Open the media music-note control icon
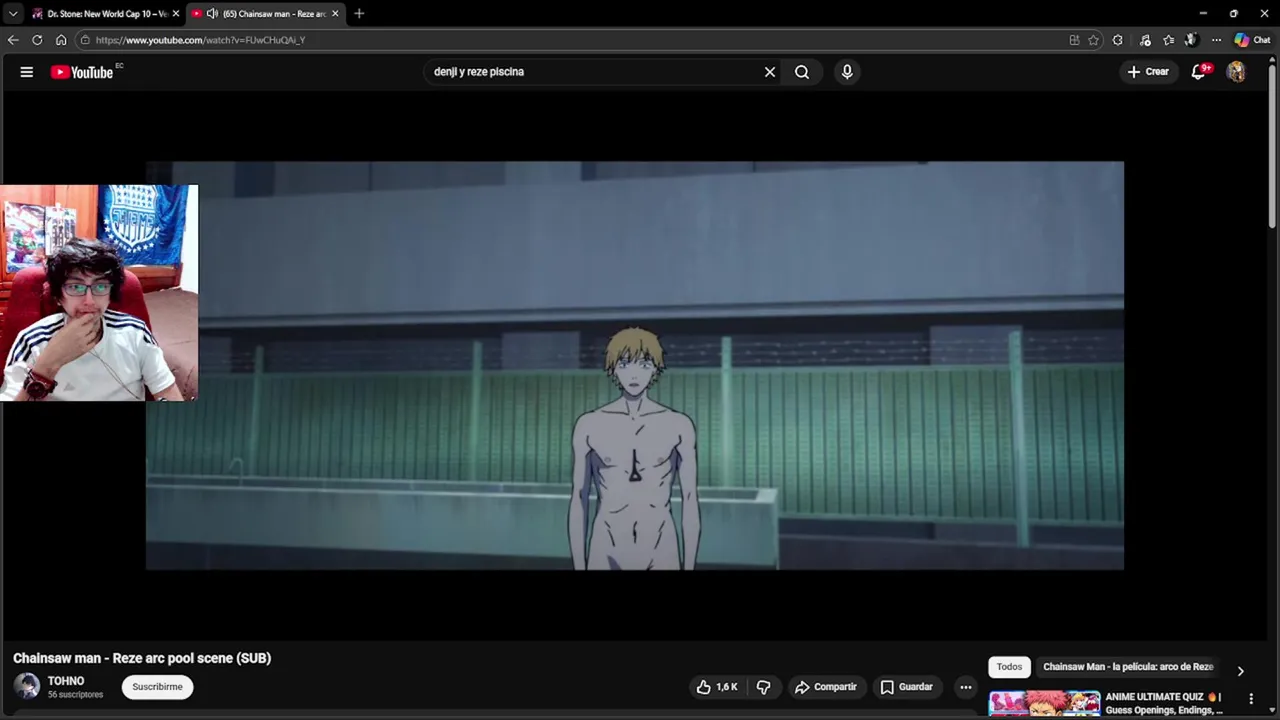 [x=1145, y=40]
